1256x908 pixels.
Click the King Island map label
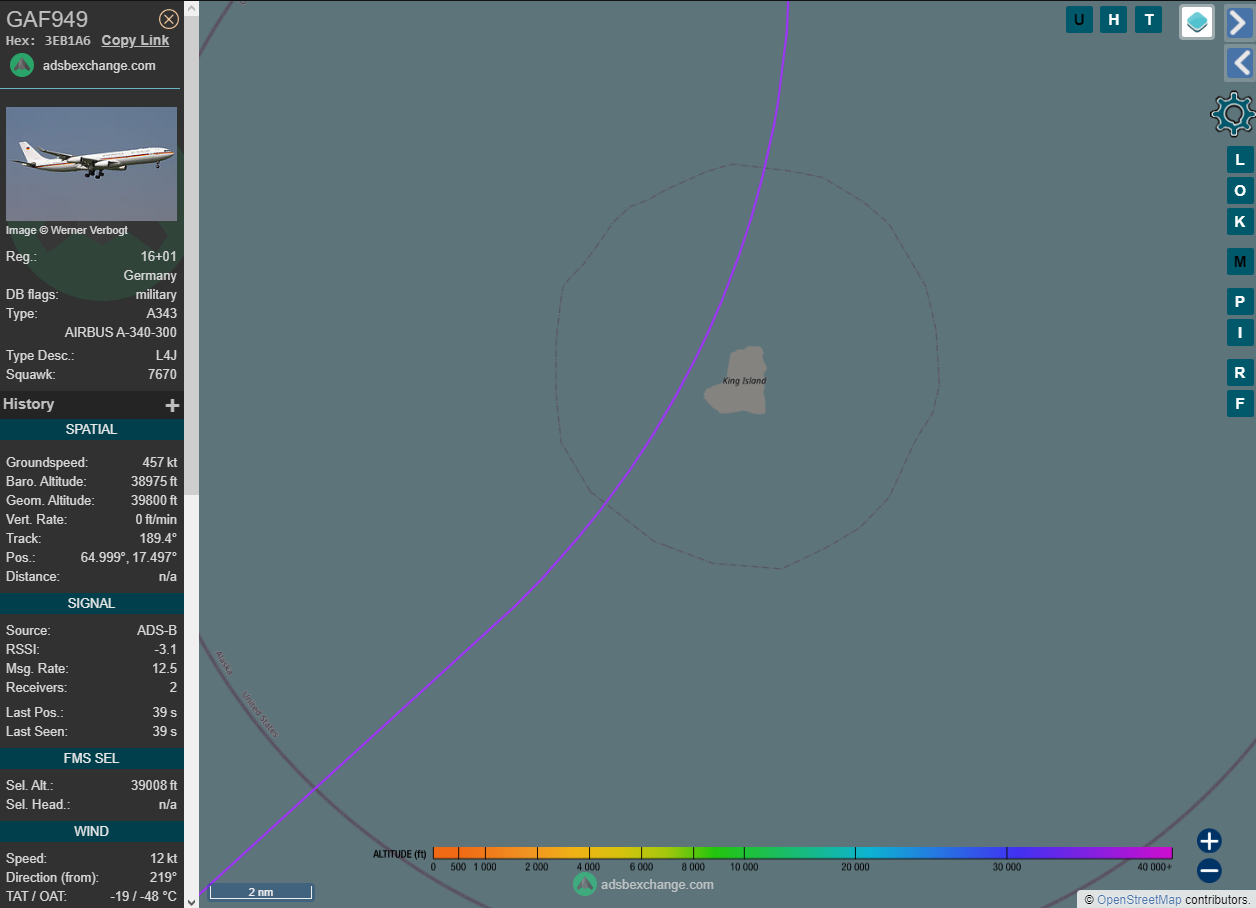(x=744, y=381)
